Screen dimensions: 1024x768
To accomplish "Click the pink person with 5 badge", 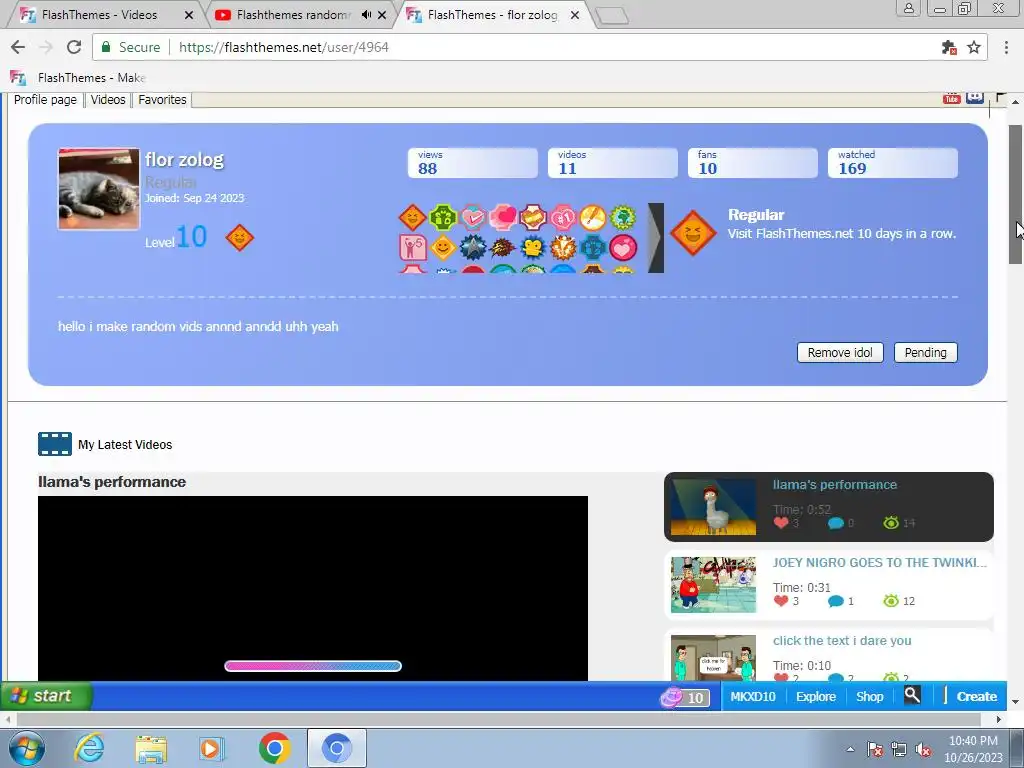I will pos(412,248).
